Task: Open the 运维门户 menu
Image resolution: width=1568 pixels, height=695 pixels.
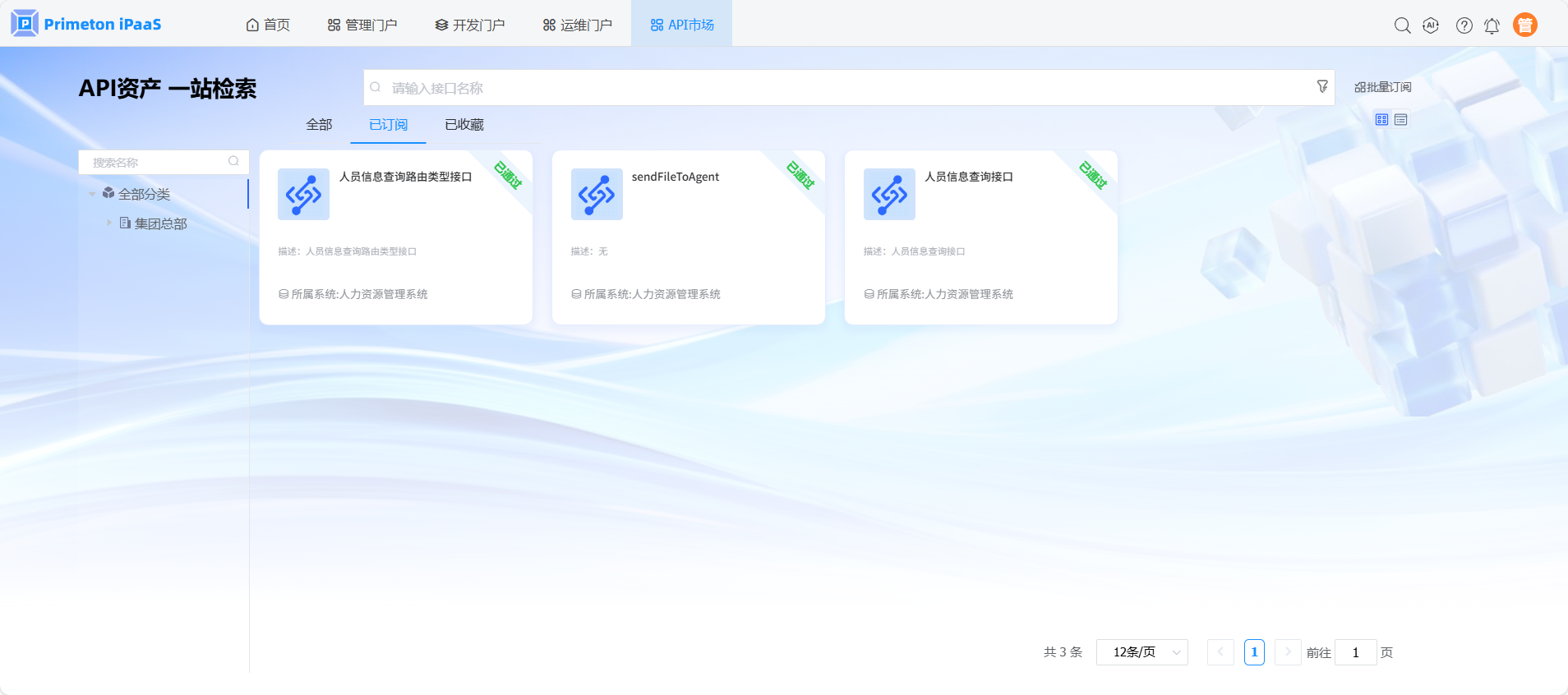Action: [577, 25]
